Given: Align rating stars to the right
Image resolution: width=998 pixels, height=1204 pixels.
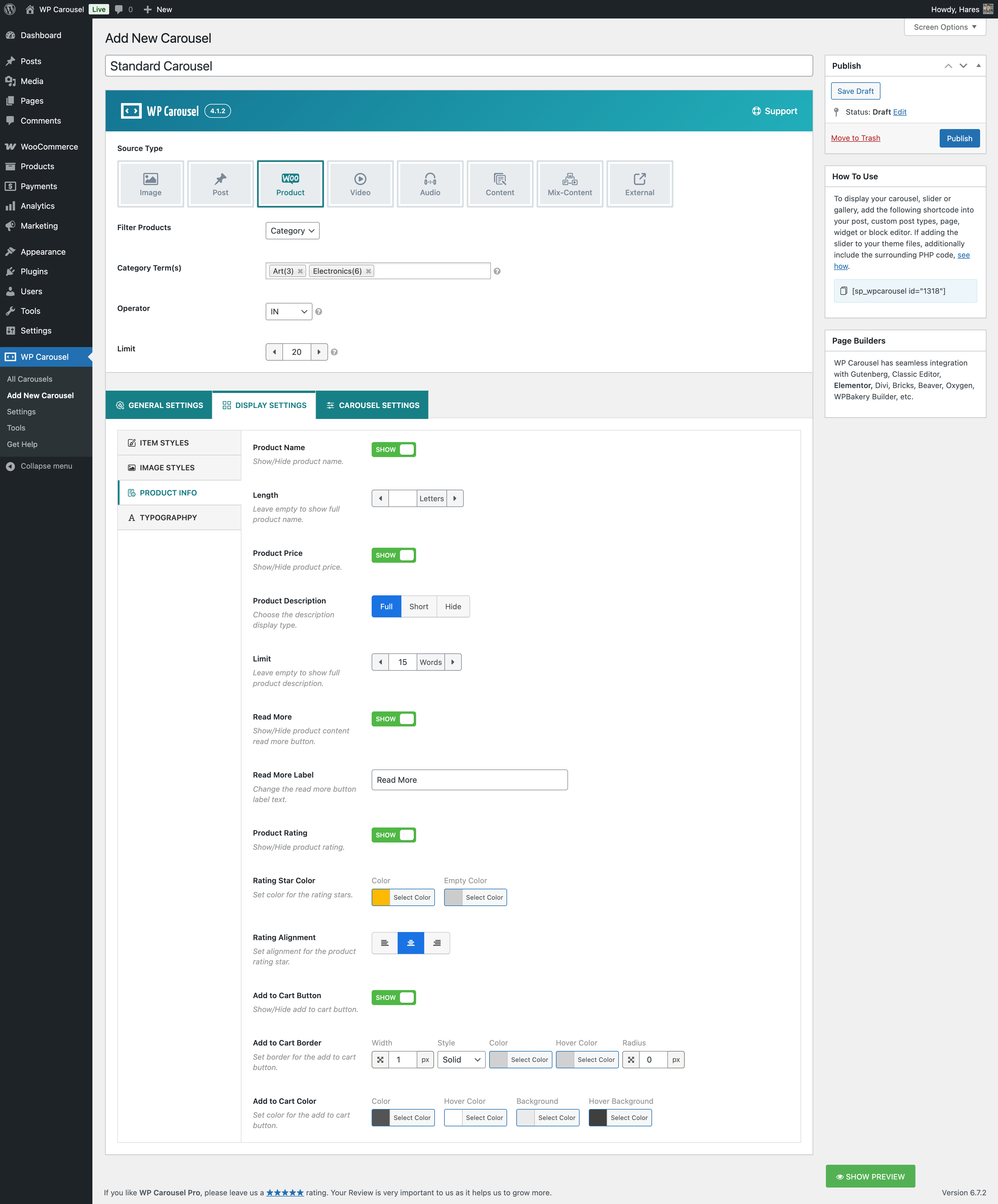Looking at the screenshot, I should pos(437,943).
